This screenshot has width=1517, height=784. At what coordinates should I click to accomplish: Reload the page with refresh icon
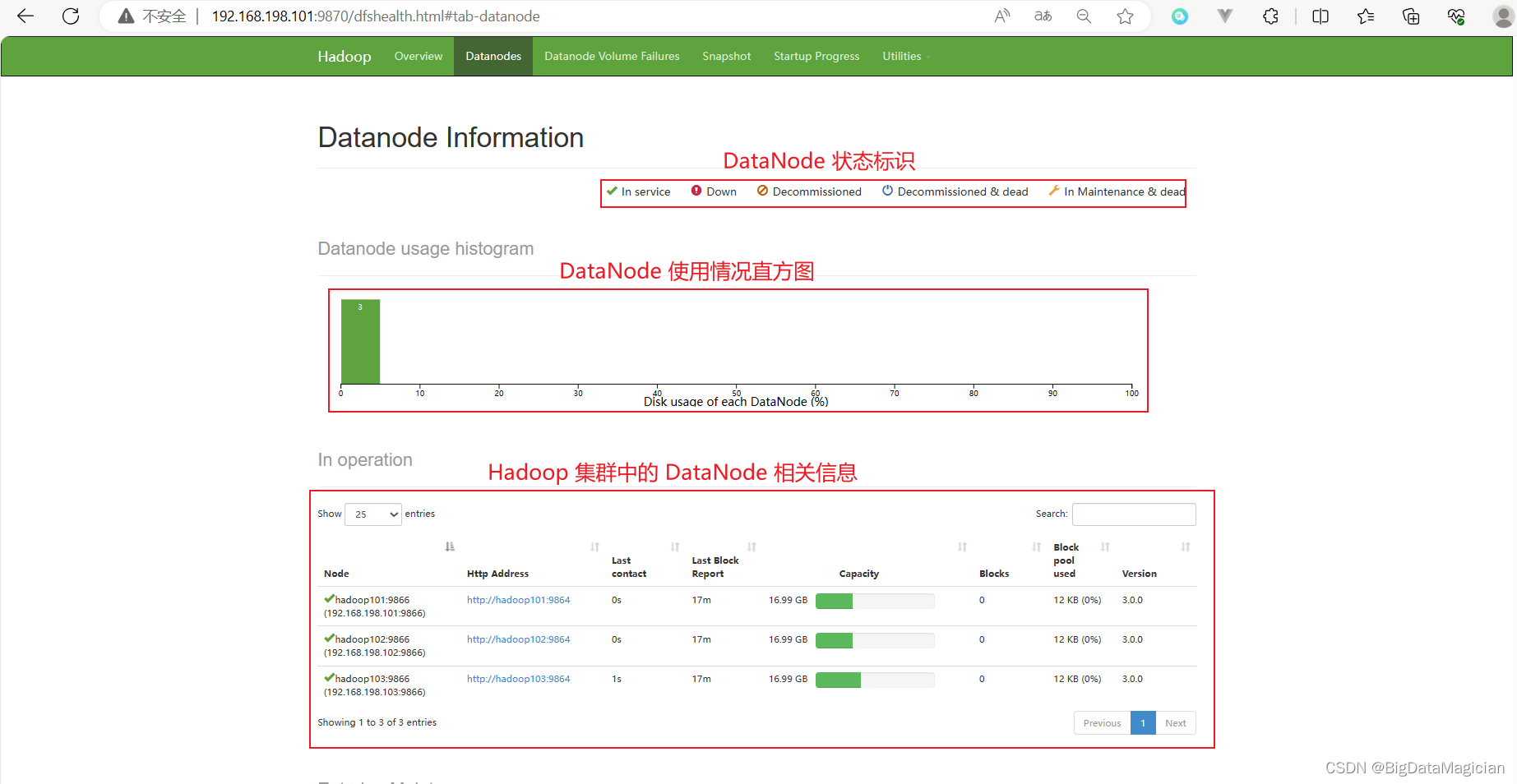(71, 16)
